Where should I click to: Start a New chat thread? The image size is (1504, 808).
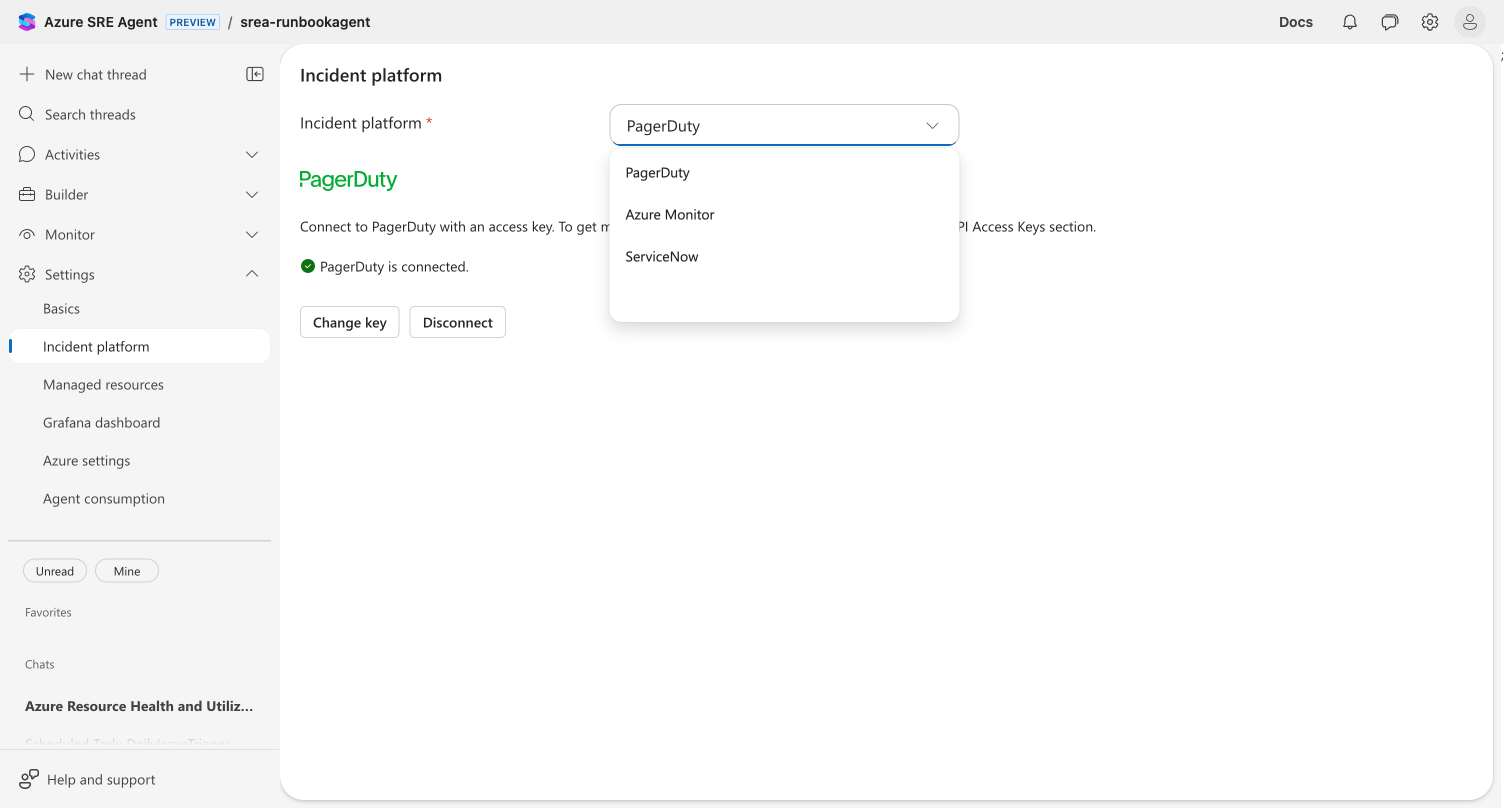point(96,74)
